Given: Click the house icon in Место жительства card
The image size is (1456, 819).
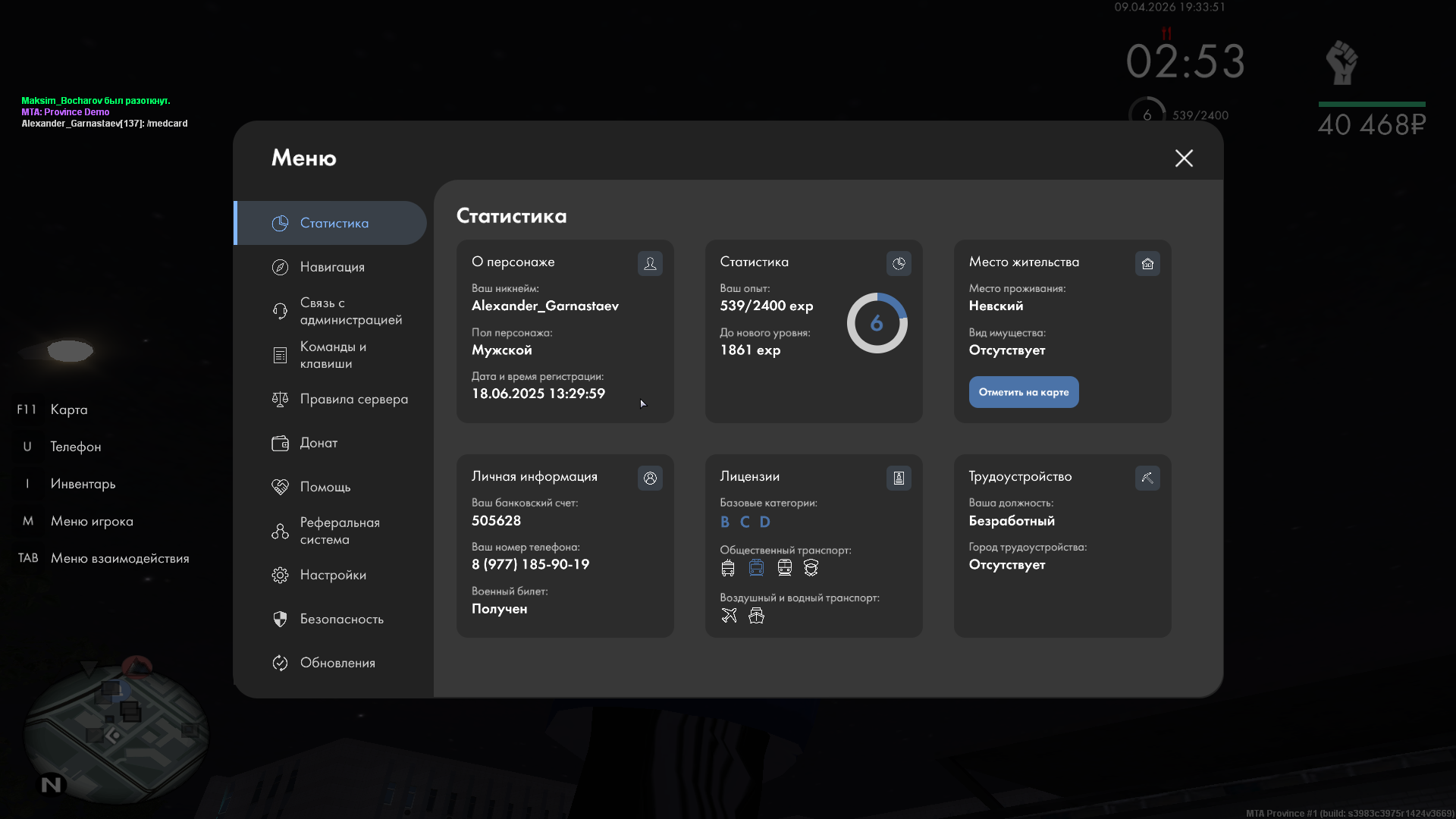Looking at the screenshot, I should (x=1147, y=263).
